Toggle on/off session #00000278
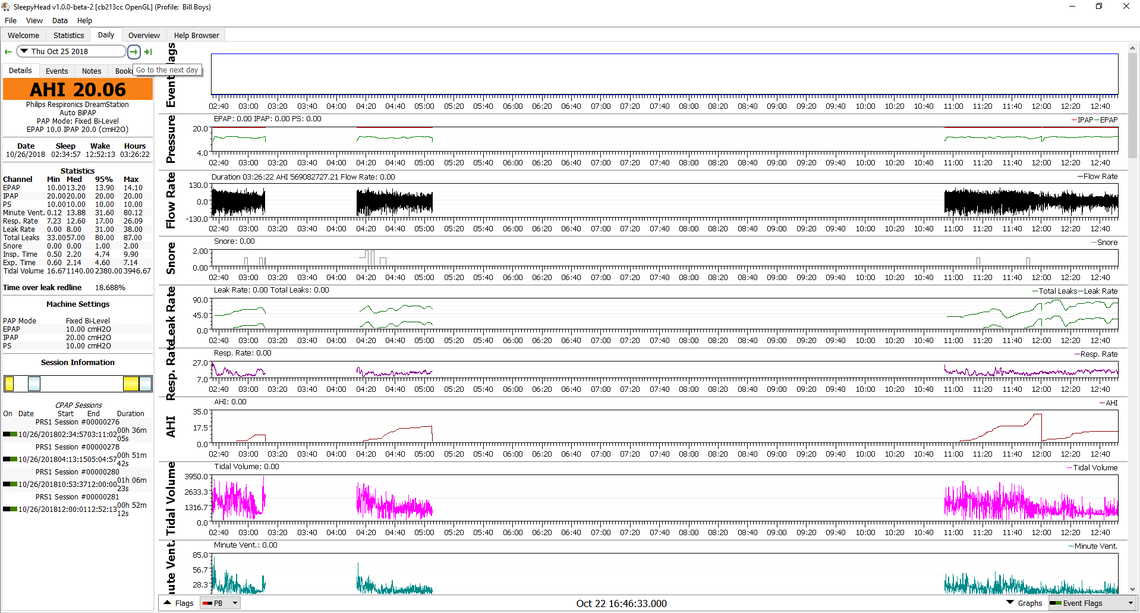1140x613 pixels. pyautogui.click(x=9, y=459)
